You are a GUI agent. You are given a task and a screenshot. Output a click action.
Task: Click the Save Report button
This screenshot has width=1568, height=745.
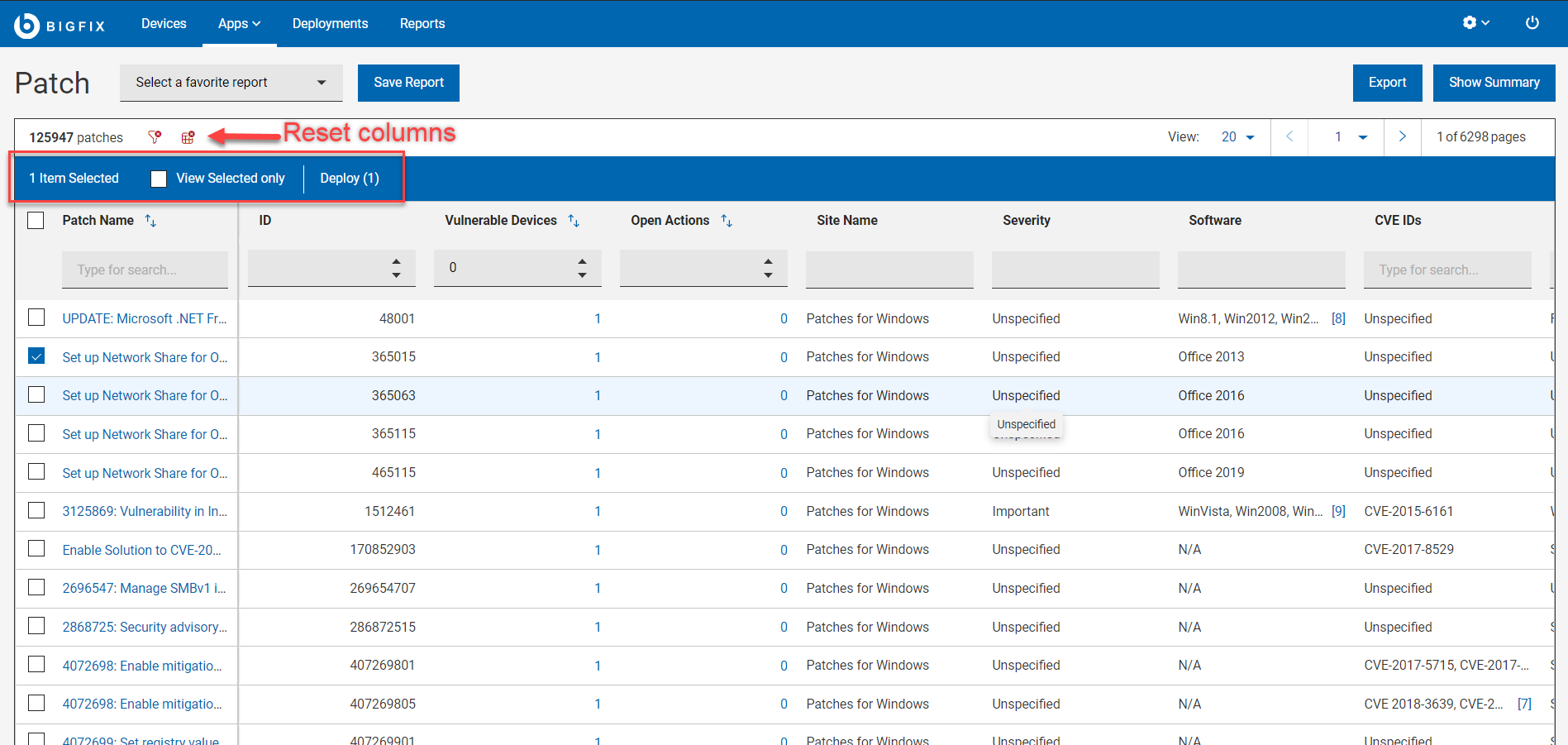click(x=408, y=83)
